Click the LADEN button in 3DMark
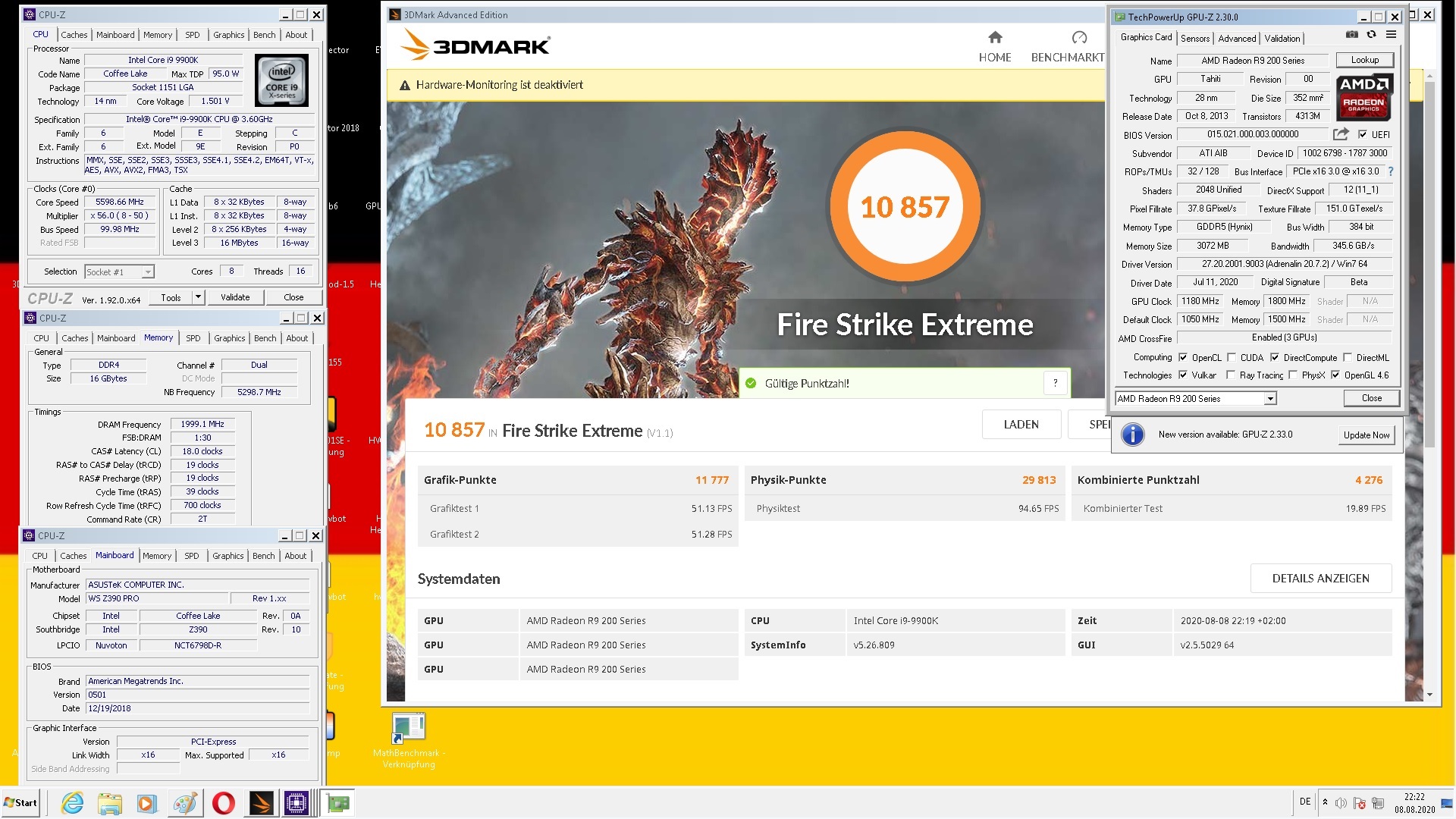Screen dimensions: 1456x819 point(1021,425)
